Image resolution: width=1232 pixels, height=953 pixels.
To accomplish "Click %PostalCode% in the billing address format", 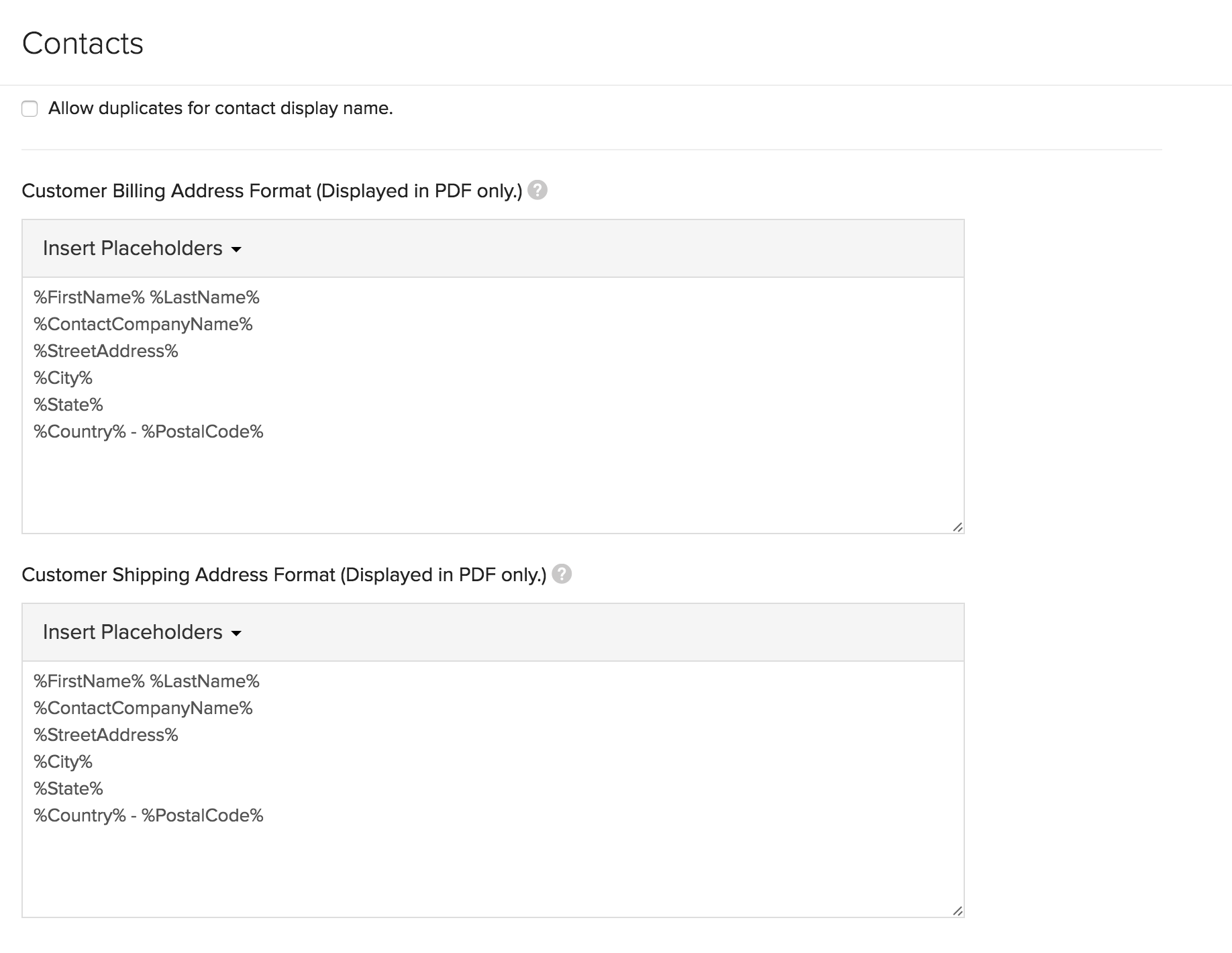I will pos(202,432).
